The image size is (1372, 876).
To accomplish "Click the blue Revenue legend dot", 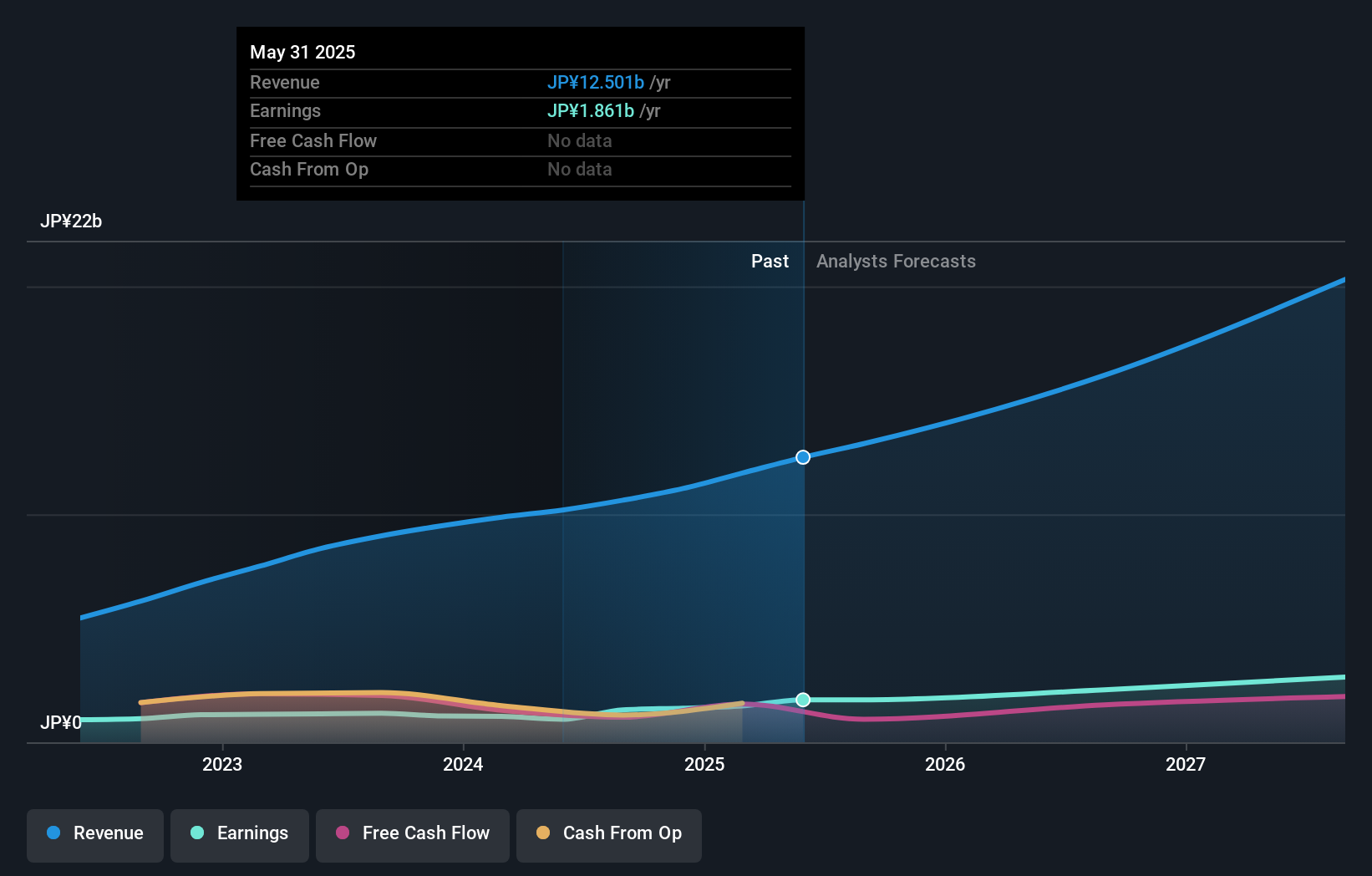I will click(53, 833).
